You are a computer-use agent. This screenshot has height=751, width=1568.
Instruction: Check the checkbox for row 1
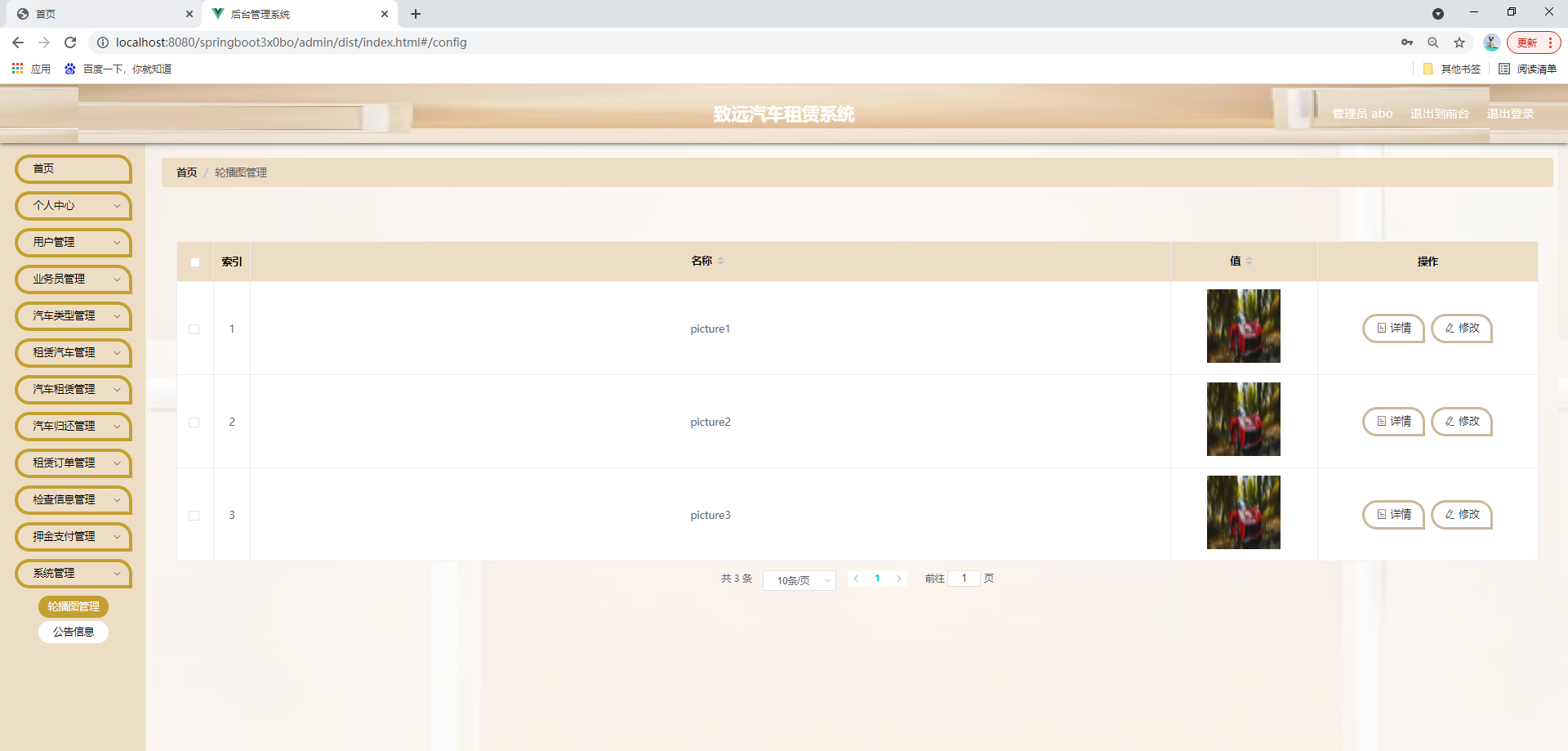coord(194,329)
